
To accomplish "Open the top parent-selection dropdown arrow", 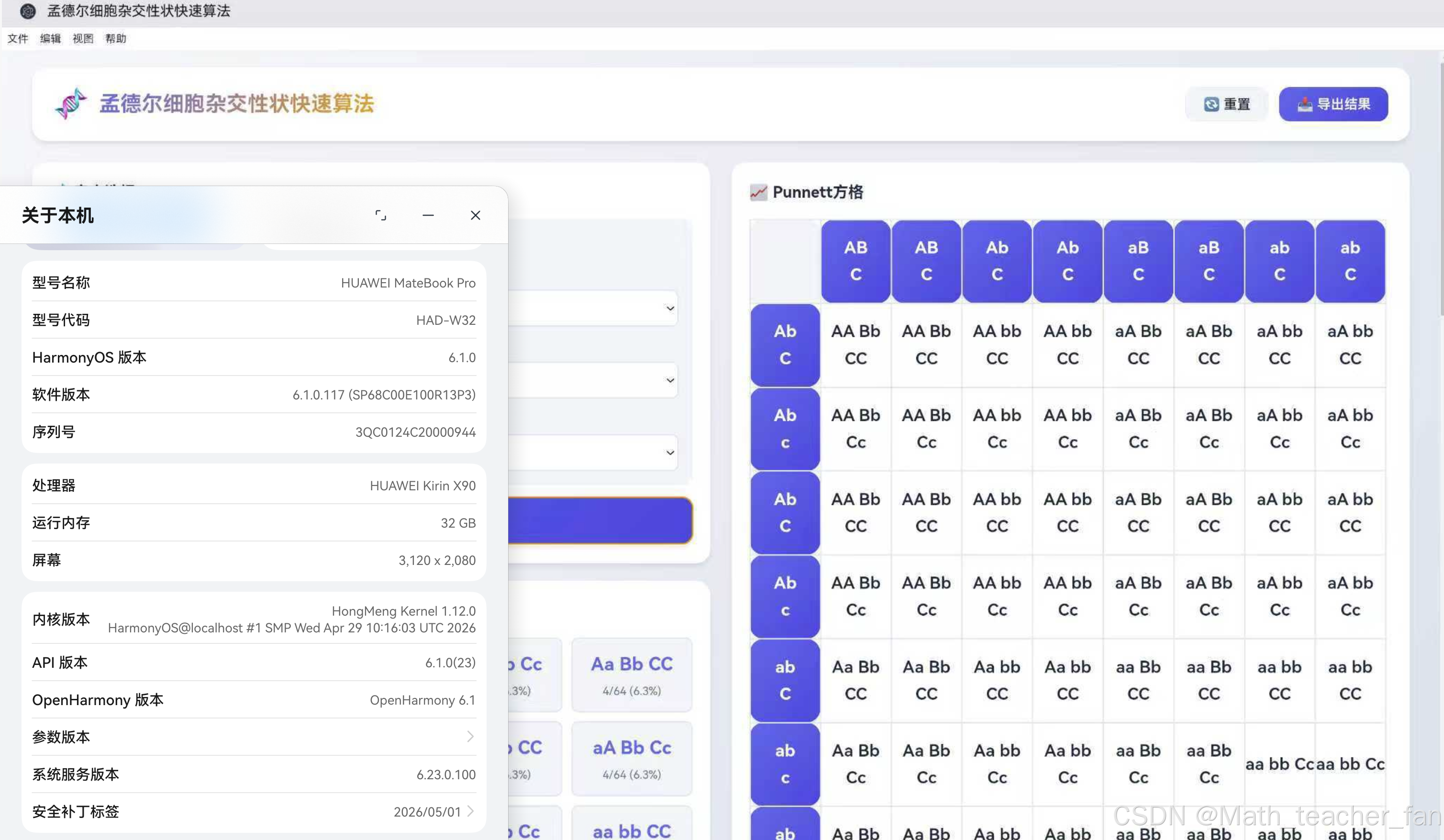I will 670,308.
